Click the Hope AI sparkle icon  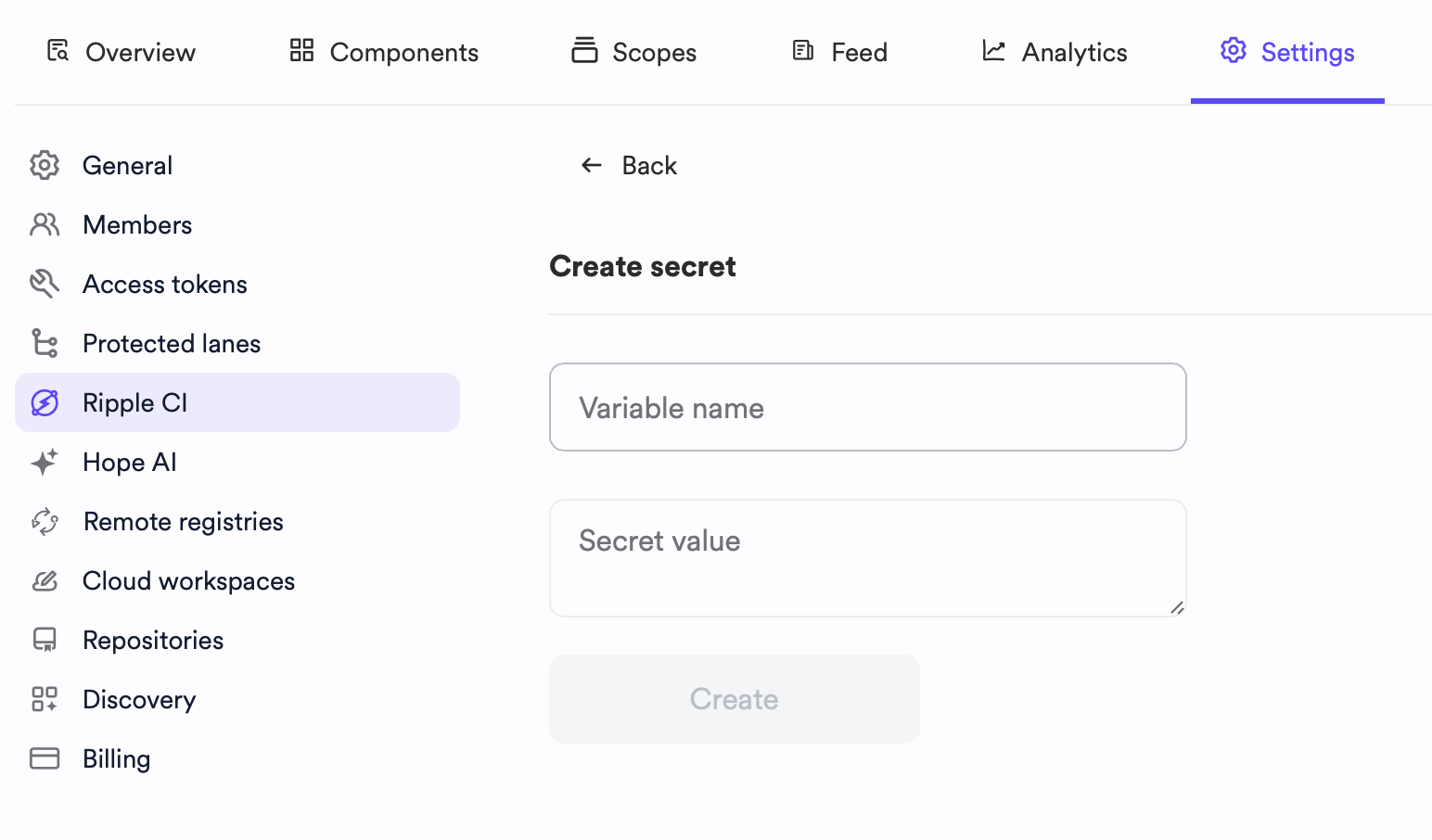pyautogui.click(x=45, y=462)
